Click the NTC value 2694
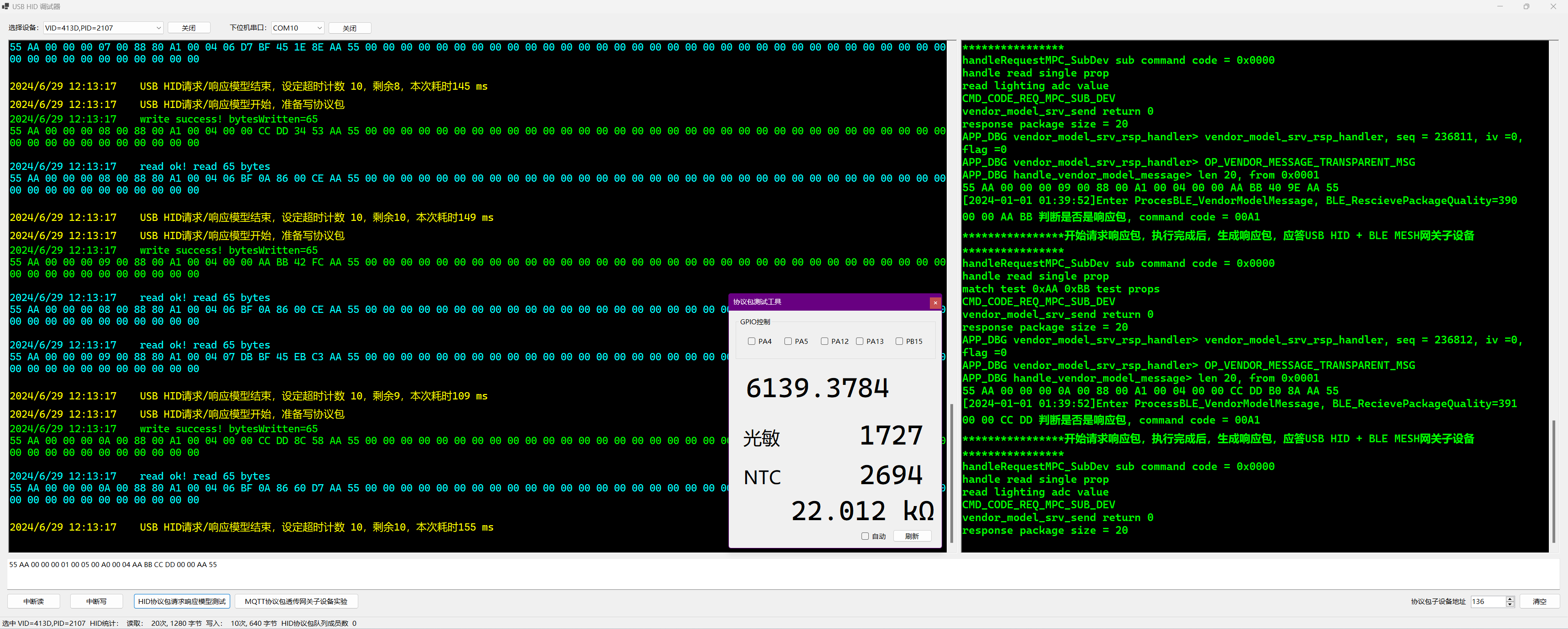1568x629 pixels. (x=891, y=475)
